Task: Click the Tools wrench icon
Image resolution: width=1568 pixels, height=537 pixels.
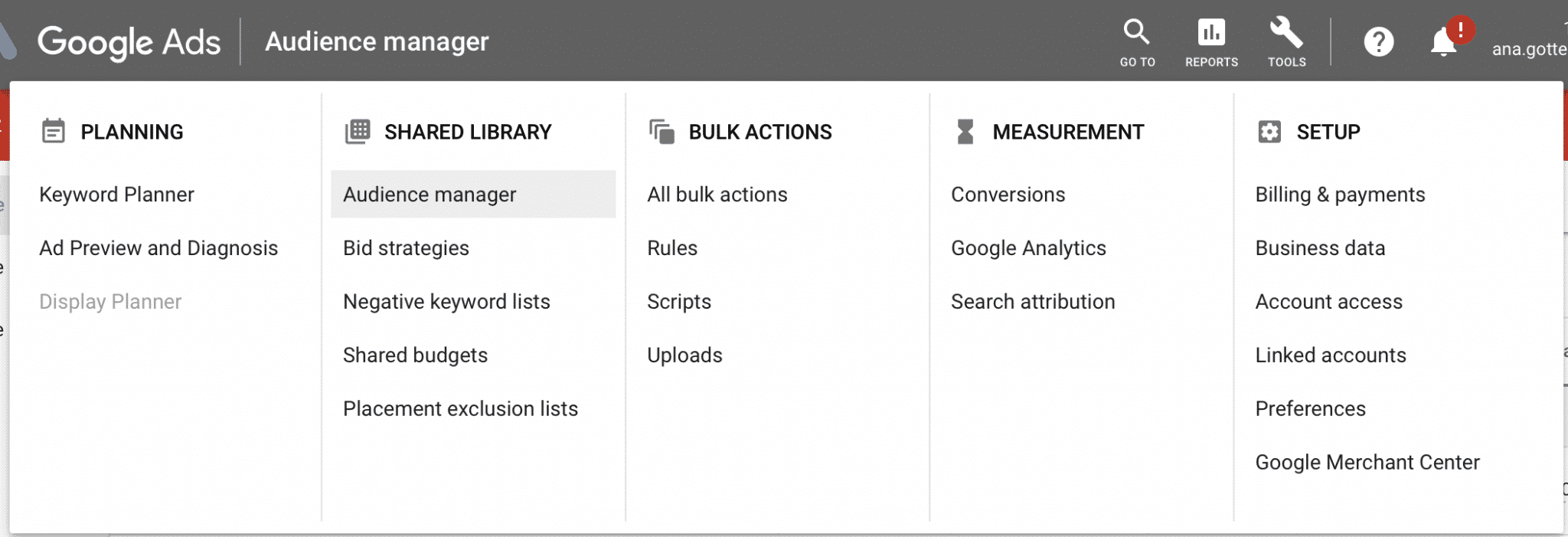Action: pyautogui.click(x=1286, y=32)
